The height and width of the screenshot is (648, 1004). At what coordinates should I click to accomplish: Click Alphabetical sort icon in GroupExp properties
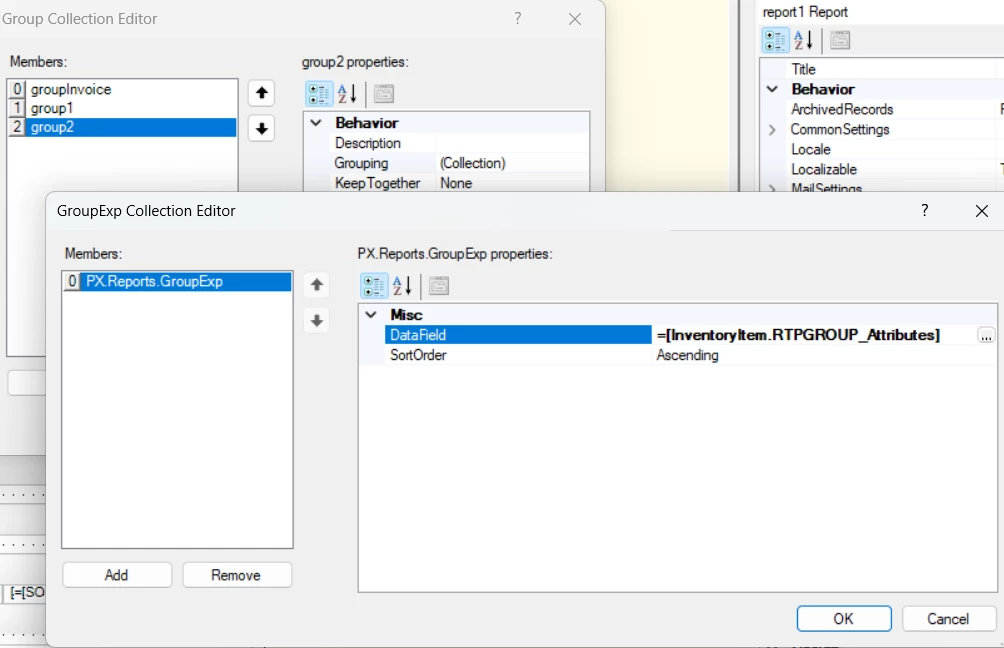[401, 286]
